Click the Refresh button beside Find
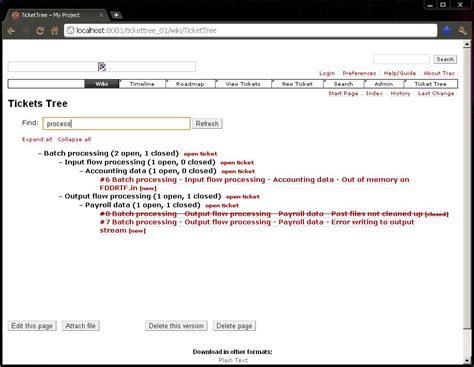Viewport: 474px width, 367px height. 207,124
